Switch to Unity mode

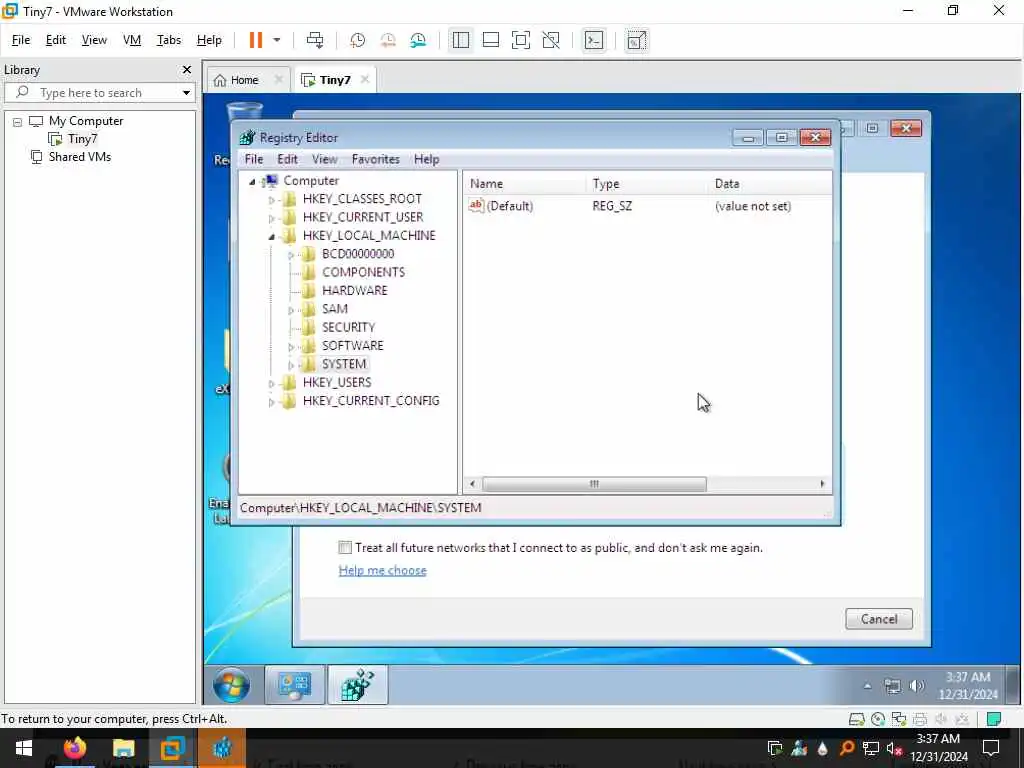[551, 40]
